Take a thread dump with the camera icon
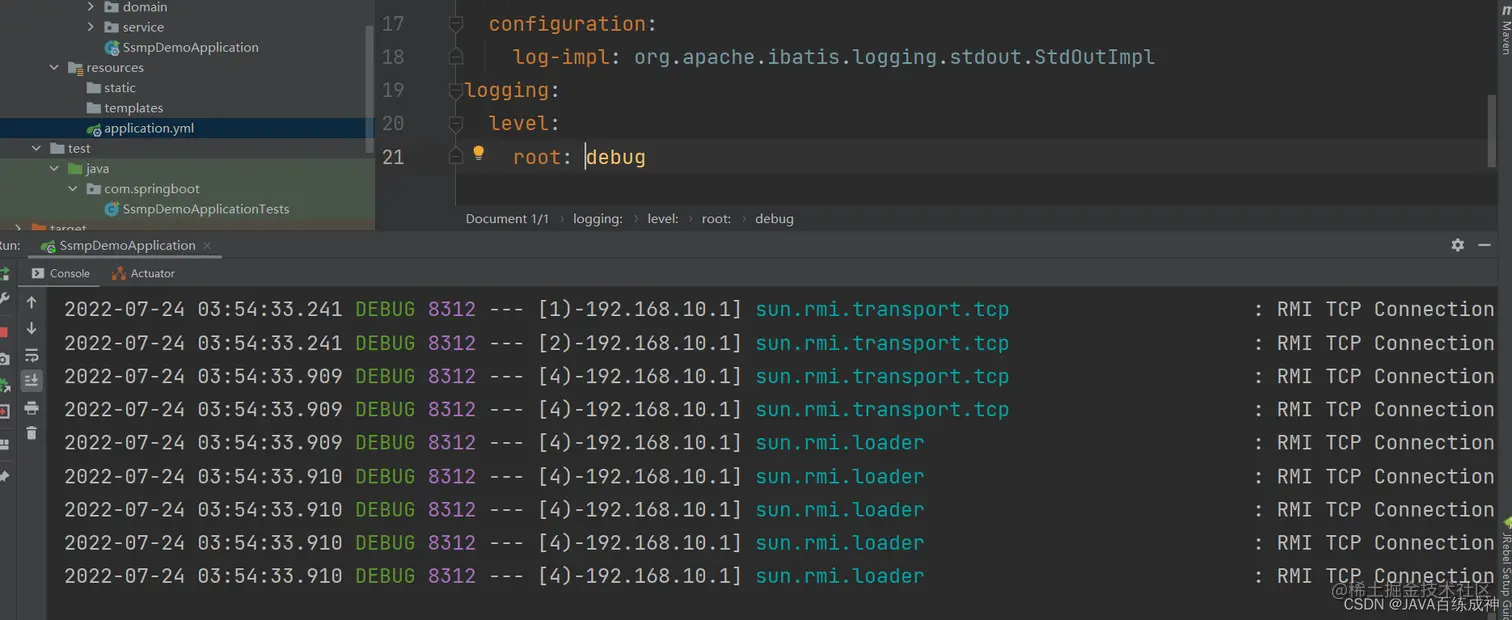Image resolution: width=1512 pixels, height=620 pixels. tap(4, 358)
